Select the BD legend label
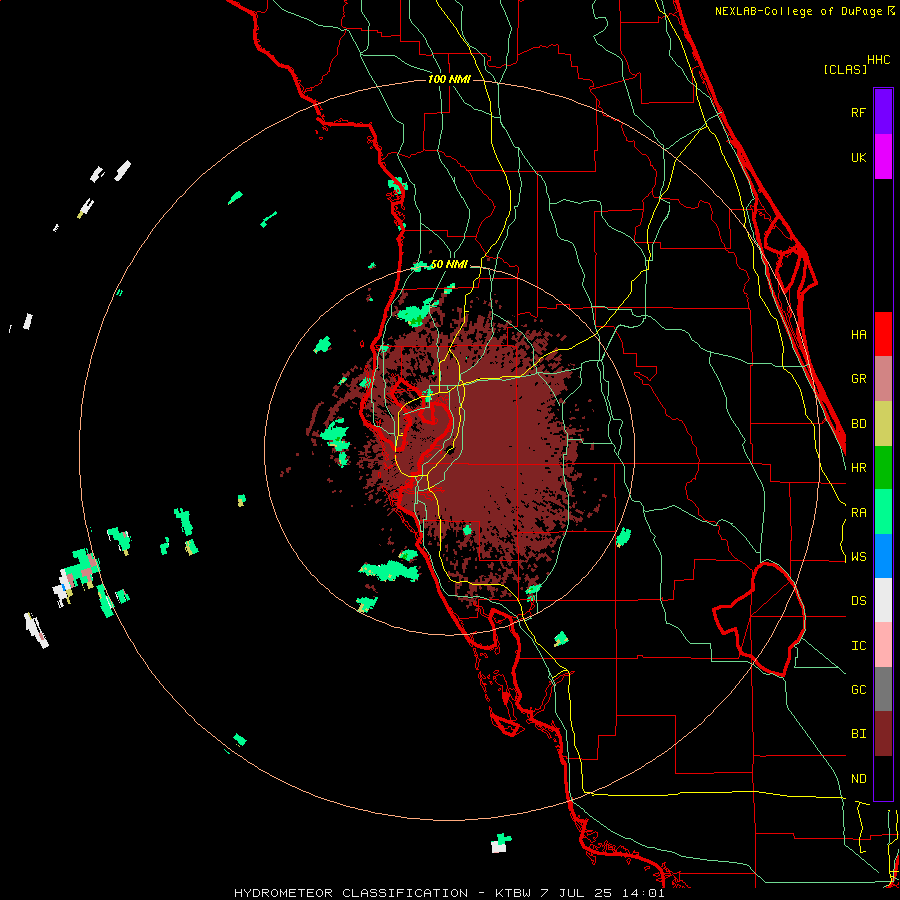The image size is (900, 900). [858, 424]
